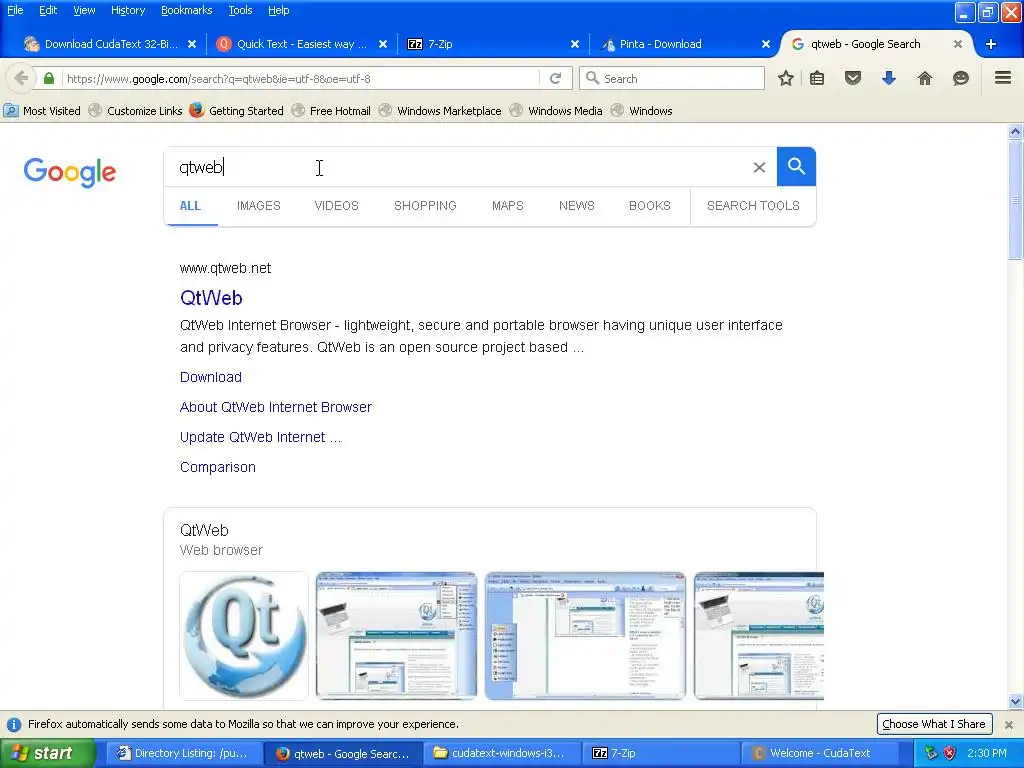Open the File menu
Viewport: 1024px width, 768px height.
click(15, 10)
